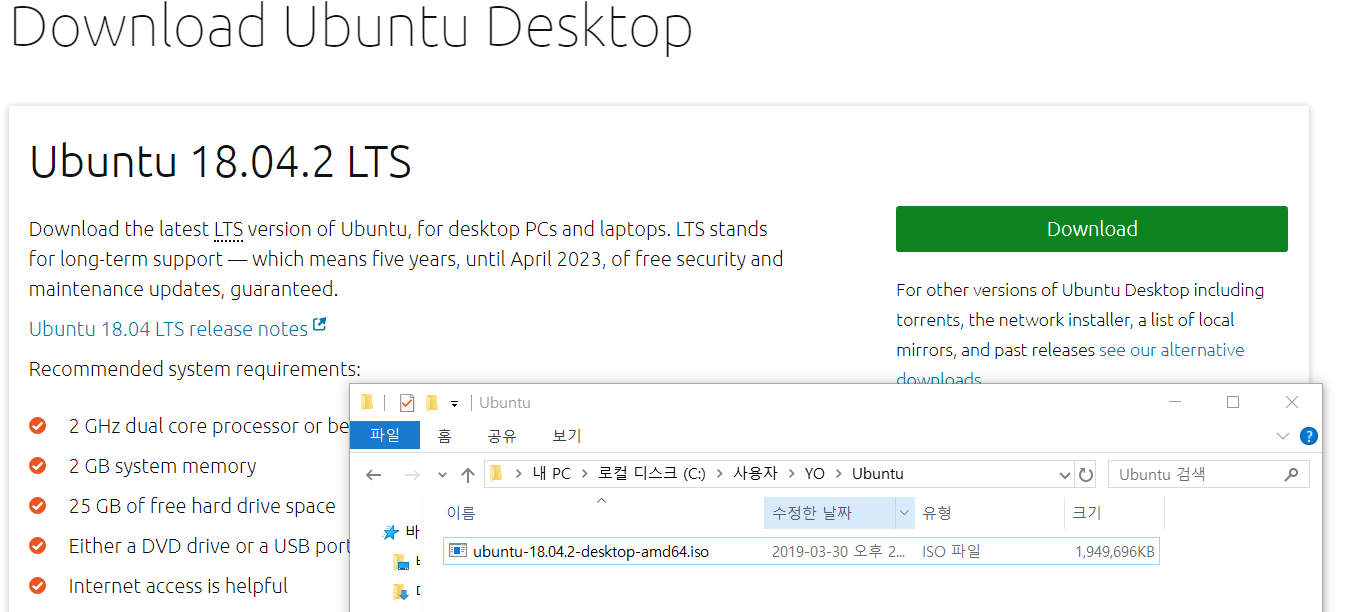The width and height of the screenshot is (1363, 612).
Task: Select Ubuntu segment in the address breadcrumb
Action: pyautogui.click(x=878, y=474)
